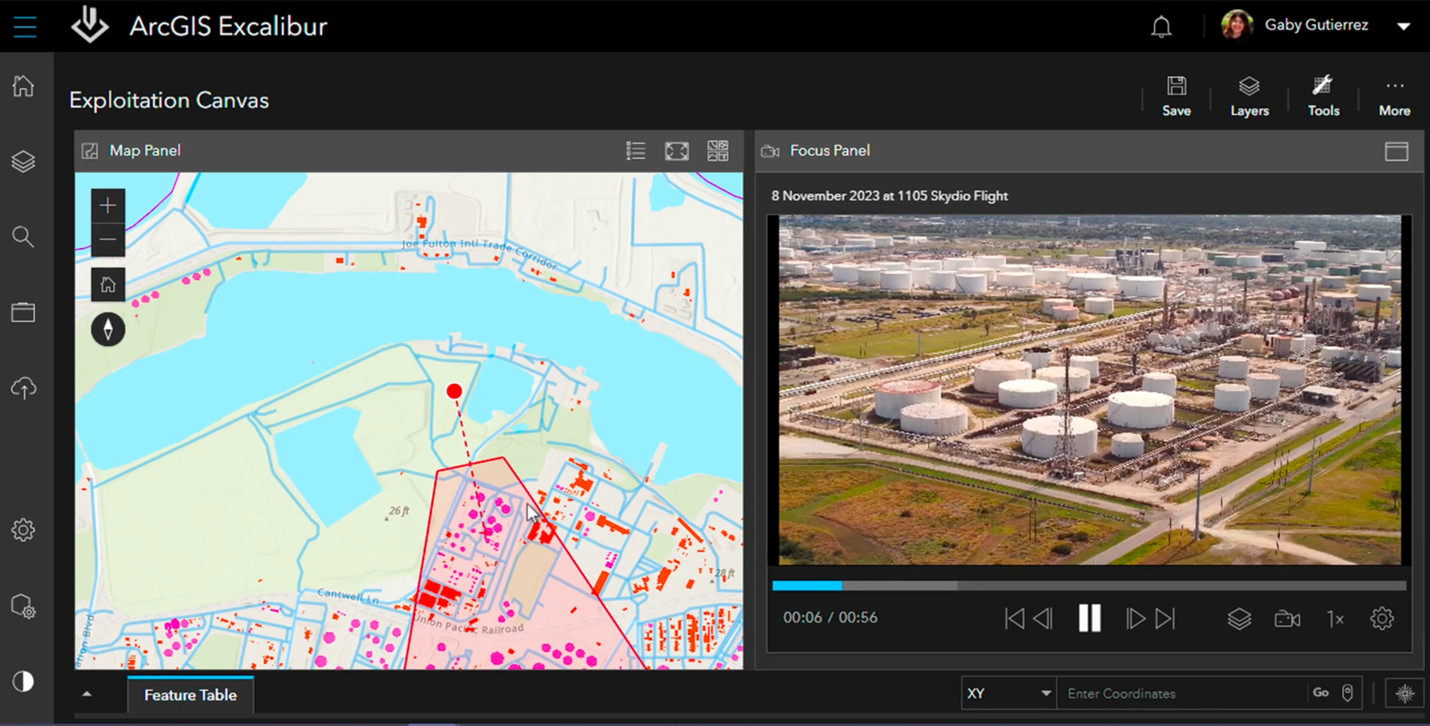This screenshot has width=1430, height=726.
Task: Click the video progress bar to seek
Action: click(1090, 585)
